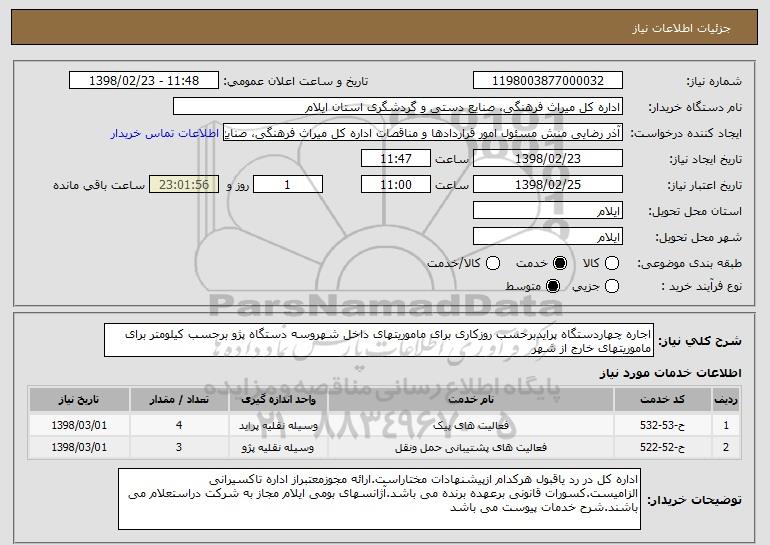770x545 pixels.
Task: Click the buyer organization name field
Action: point(398,107)
